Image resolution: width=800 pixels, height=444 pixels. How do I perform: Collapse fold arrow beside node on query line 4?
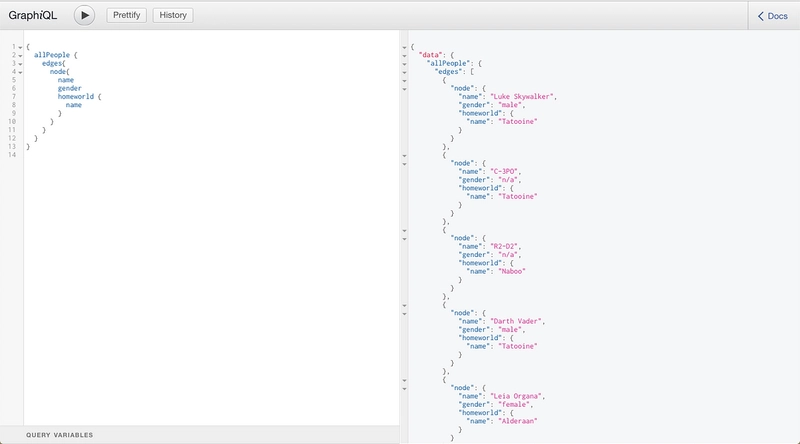point(20,72)
